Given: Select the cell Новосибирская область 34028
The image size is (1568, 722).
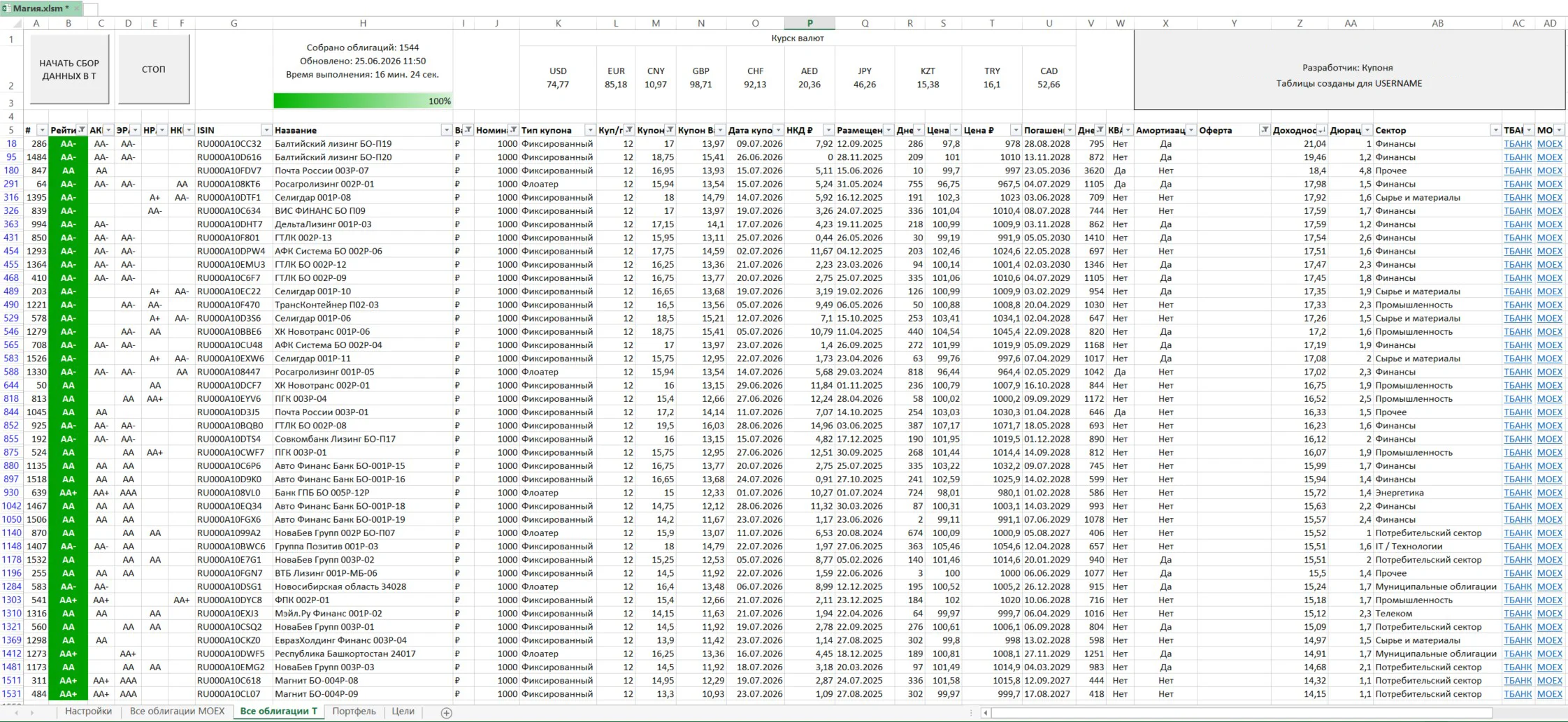Looking at the screenshot, I should (x=363, y=587).
